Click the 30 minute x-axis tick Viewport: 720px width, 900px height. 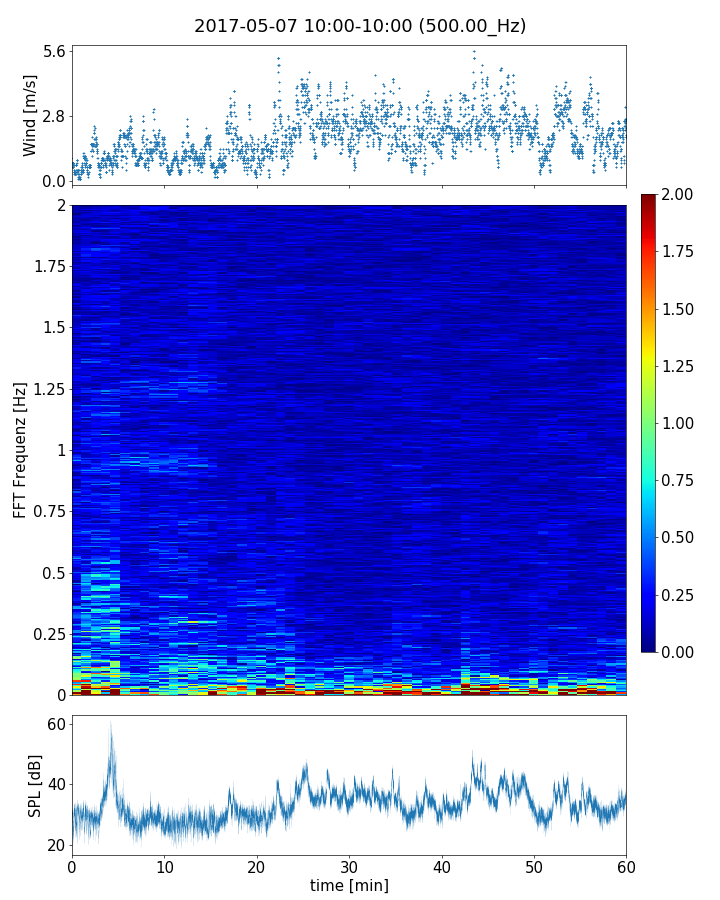(x=349, y=865)
